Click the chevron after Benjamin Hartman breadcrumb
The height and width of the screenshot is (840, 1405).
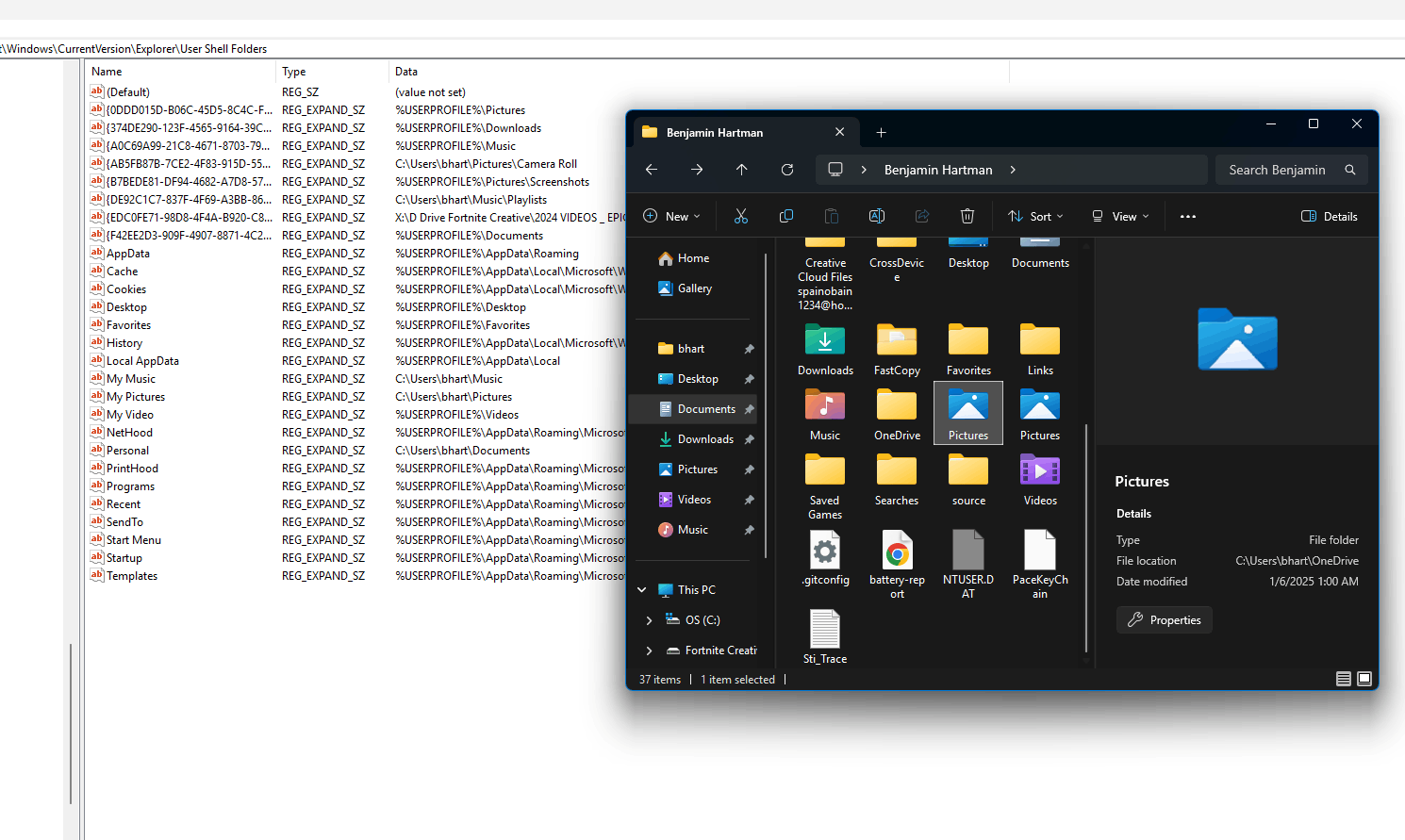pyautogui.click(x=1013, y=170)
